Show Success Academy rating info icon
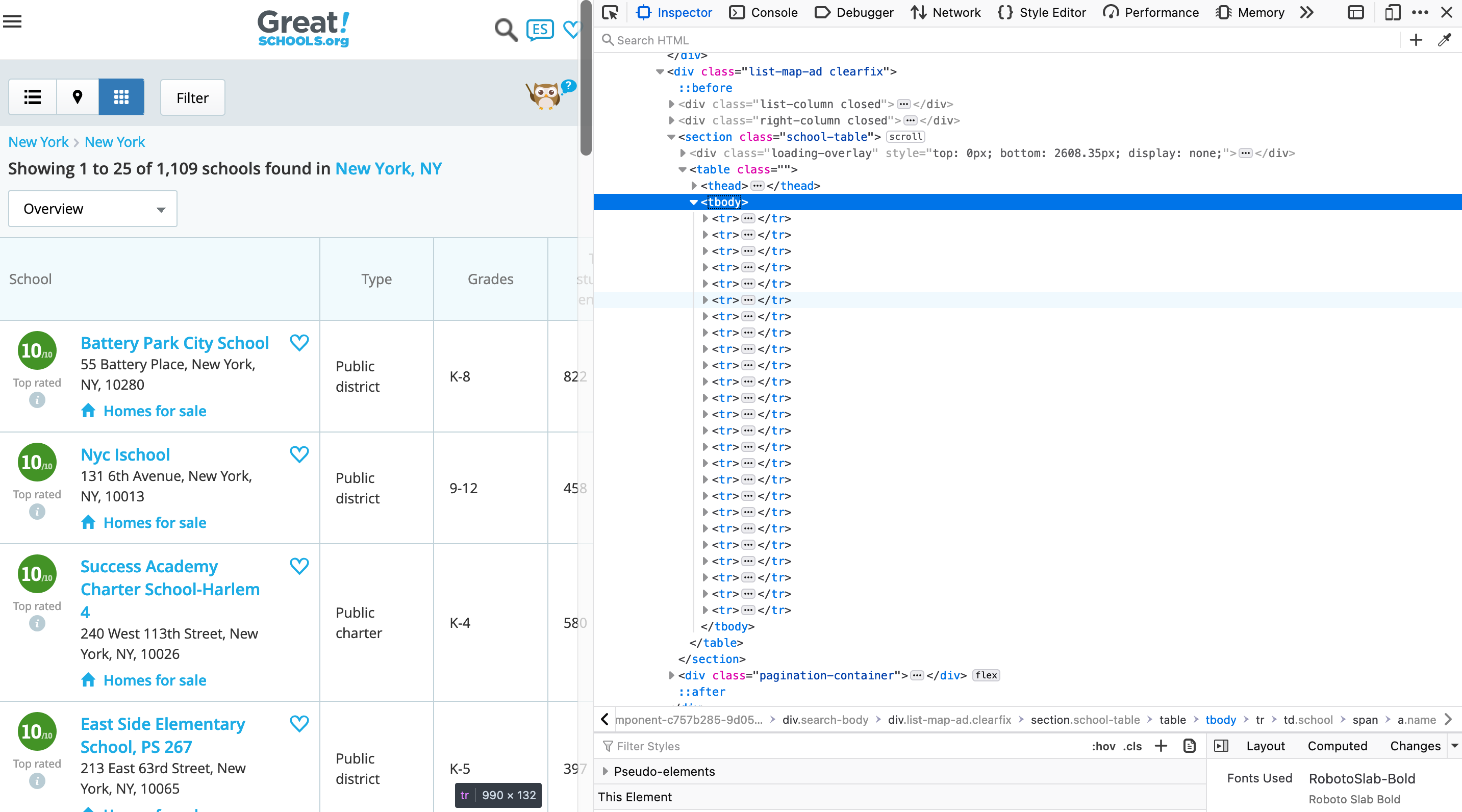The width and height of the screenshot is (1462, 812). pyautogui.click(x=37, y=624)
